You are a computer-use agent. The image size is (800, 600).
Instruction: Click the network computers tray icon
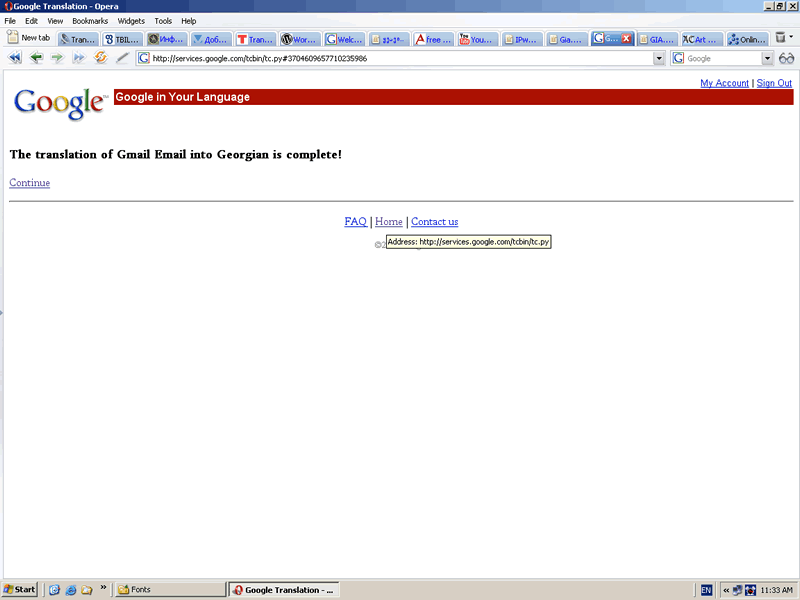click(x=737, y=590)
